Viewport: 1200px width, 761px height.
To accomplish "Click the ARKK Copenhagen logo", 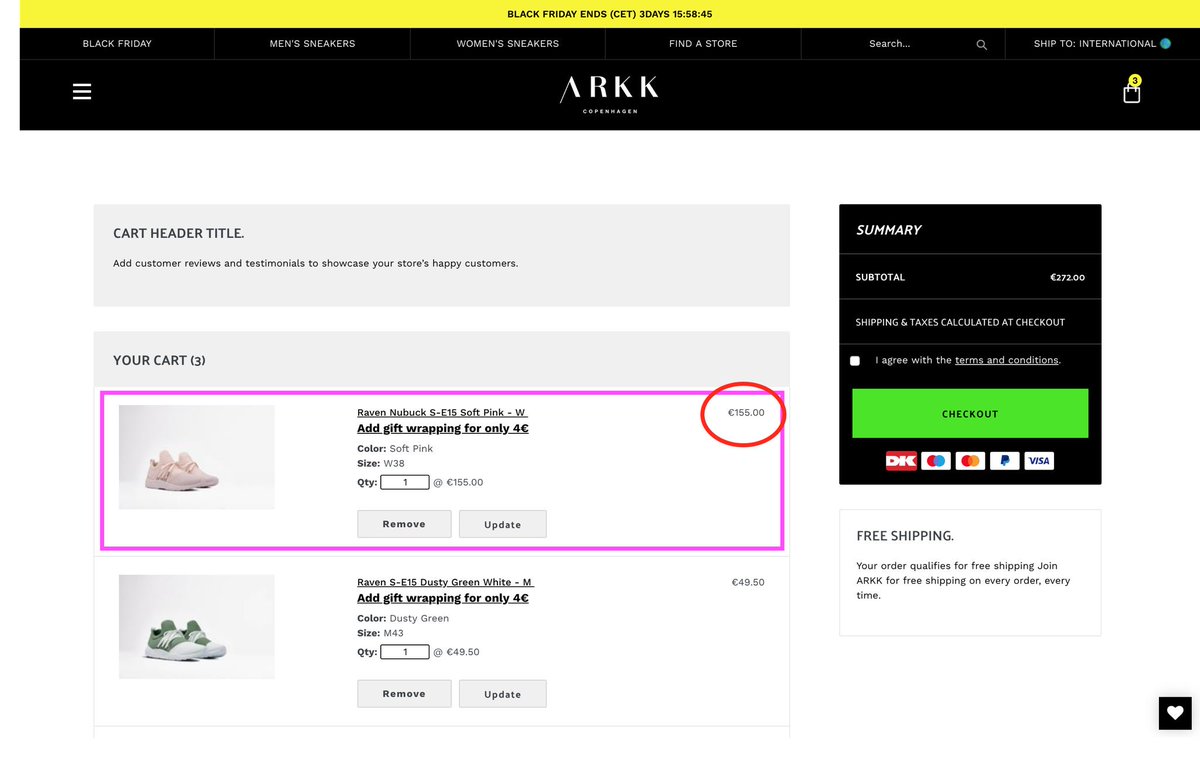I will (x=609, y=94).
